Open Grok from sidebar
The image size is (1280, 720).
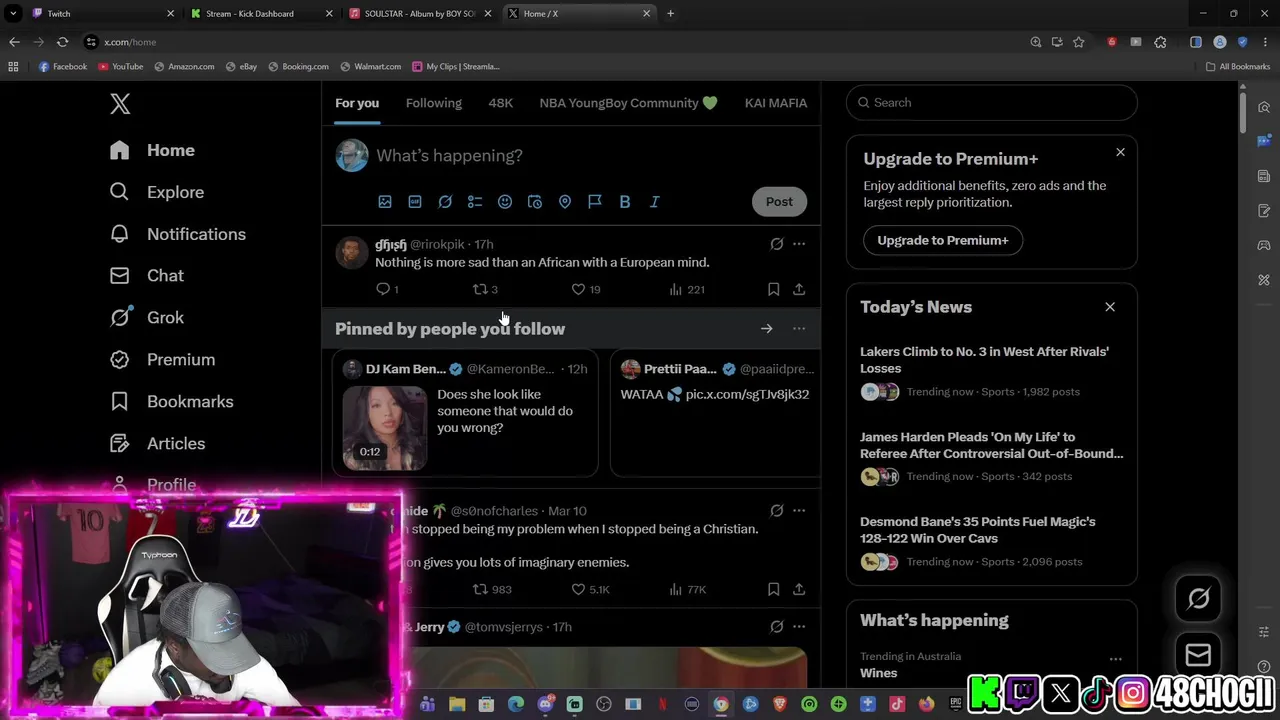[147, 318]
